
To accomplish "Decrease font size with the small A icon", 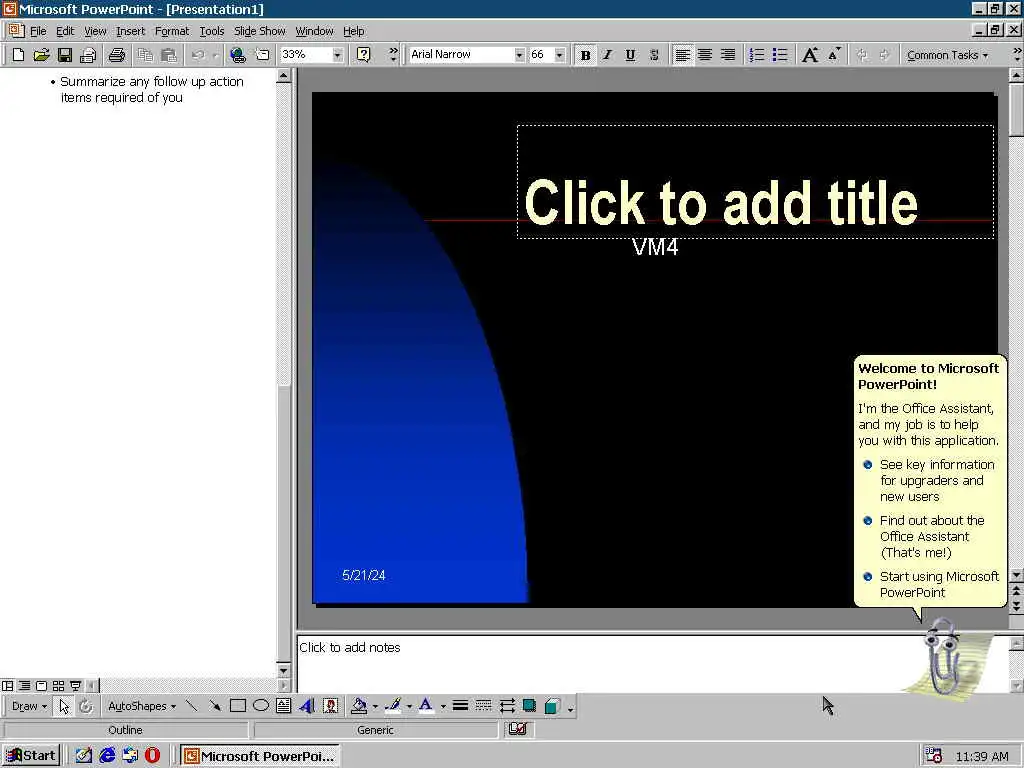I will pos(834,56).
